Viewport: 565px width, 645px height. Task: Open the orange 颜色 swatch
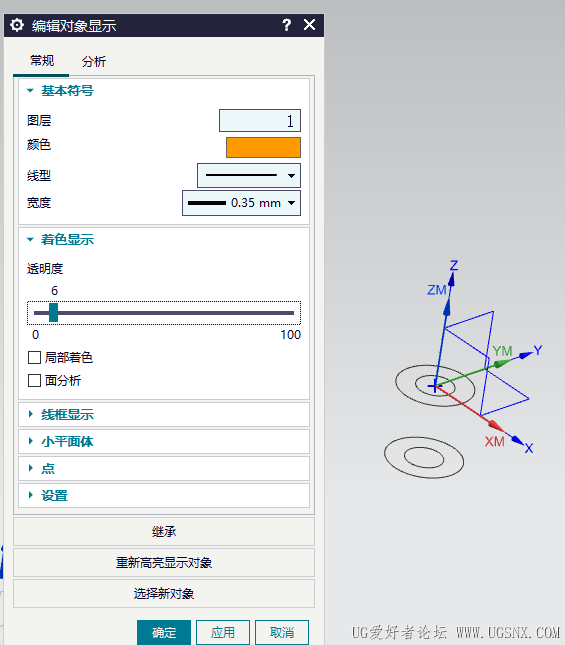[263, 148]
